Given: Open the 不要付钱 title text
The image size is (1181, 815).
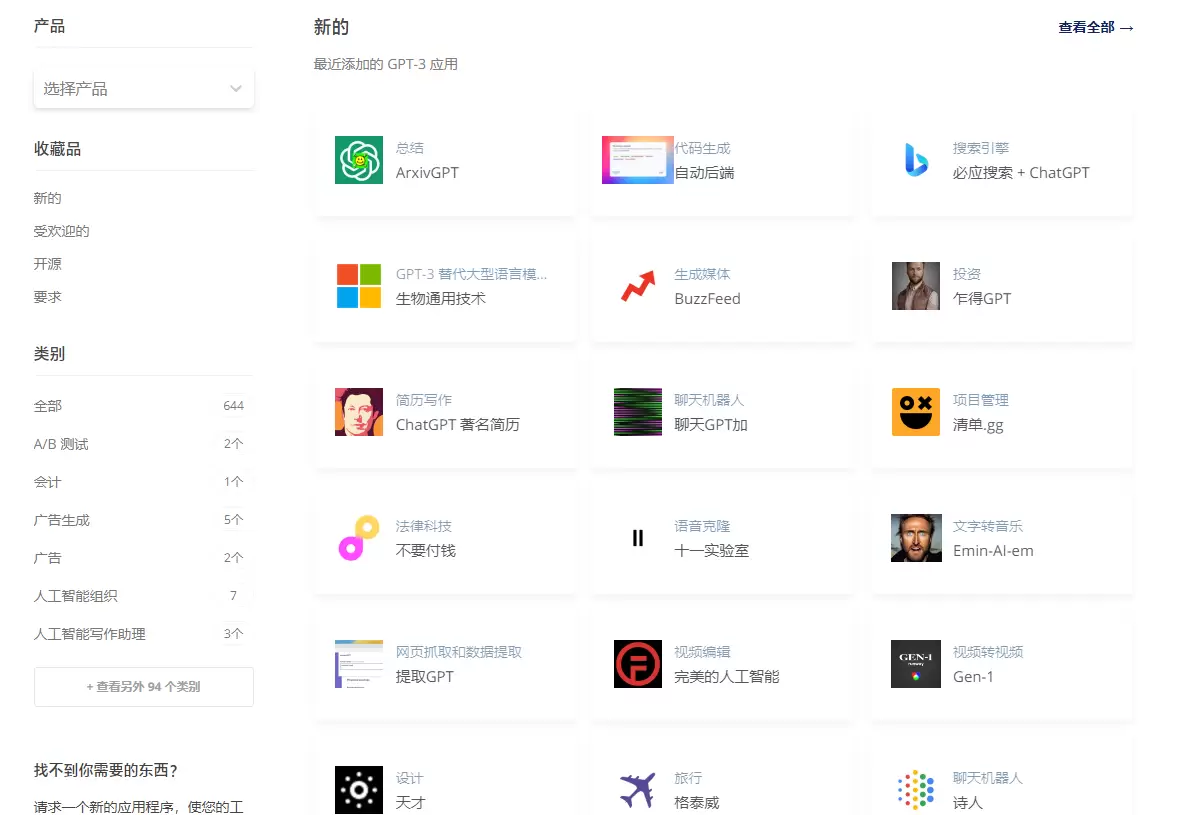Looking at the screenshot, I should pyautogui.click(x=426, y=551).
